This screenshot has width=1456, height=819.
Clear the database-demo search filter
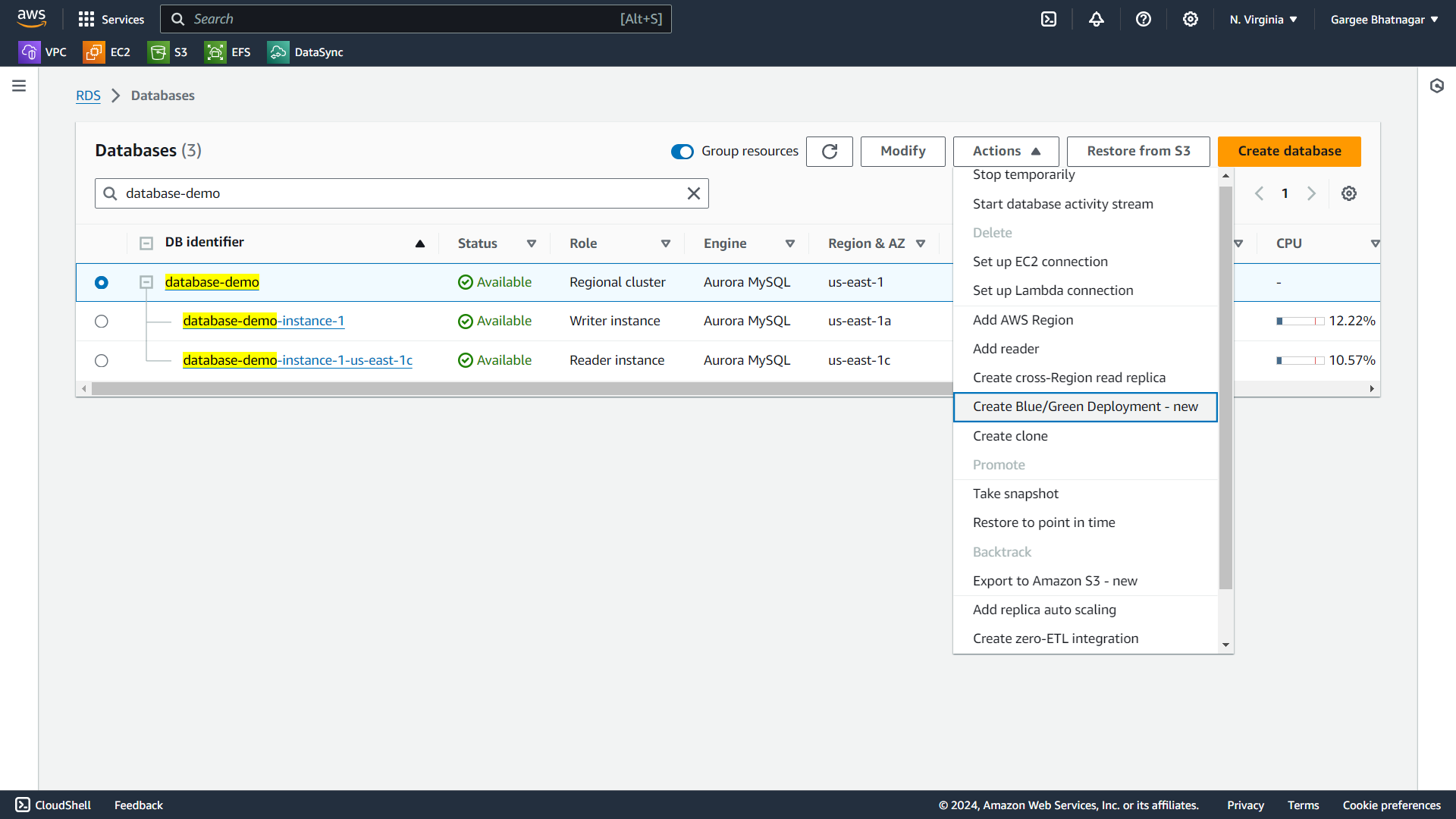693,193
